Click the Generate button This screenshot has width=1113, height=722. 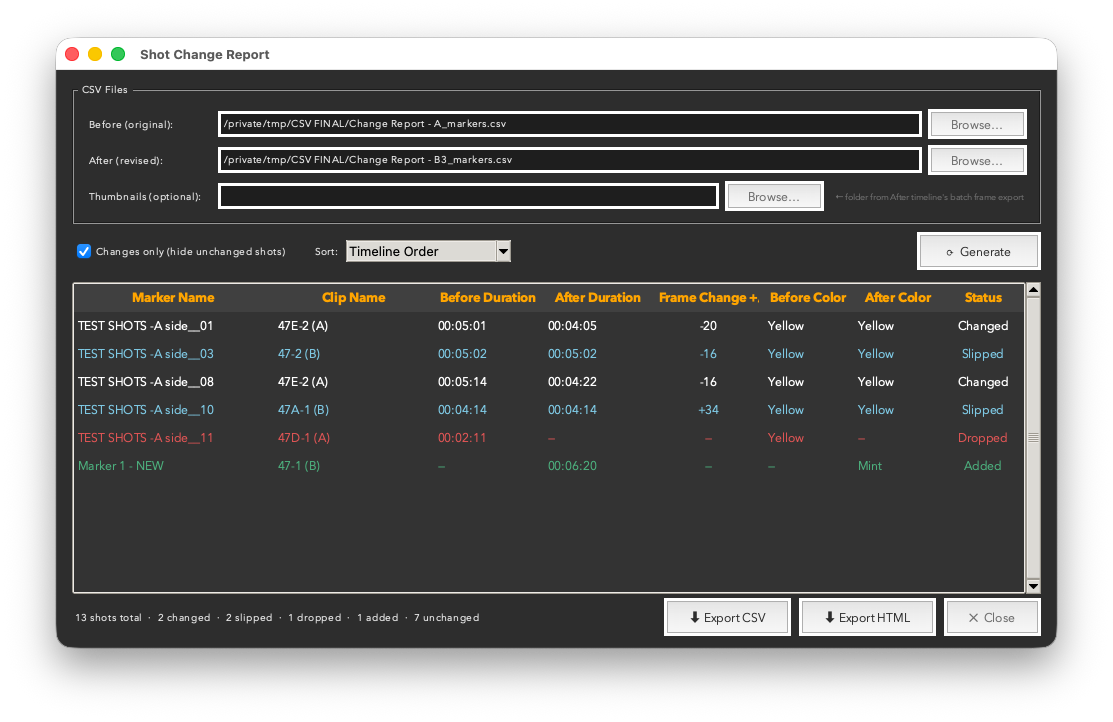pyautogui.click(x=978, y=251)
